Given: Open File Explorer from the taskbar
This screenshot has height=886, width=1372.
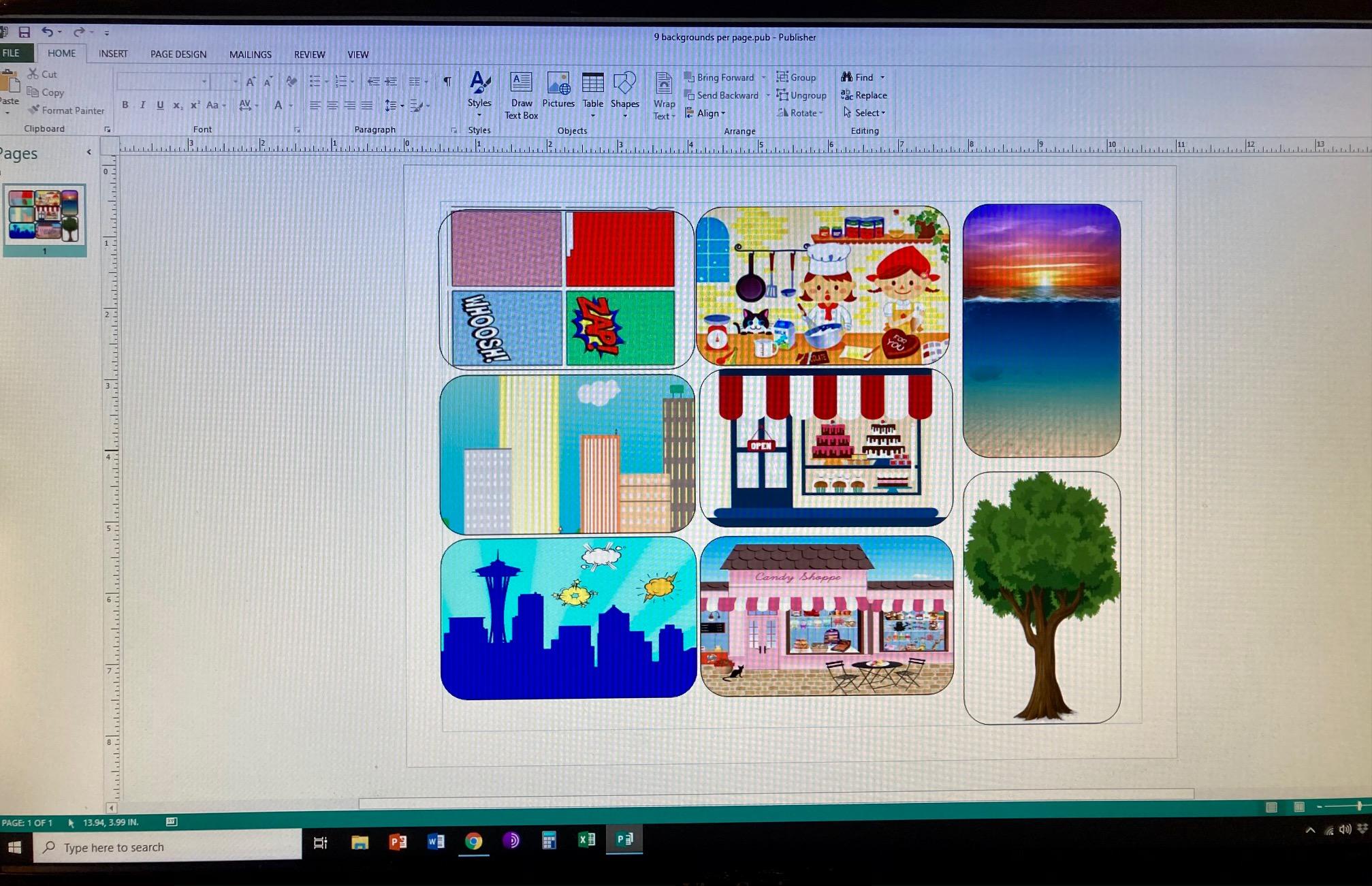Looking at the screenshot, I should pyautogui.click(x=360, y=842).
